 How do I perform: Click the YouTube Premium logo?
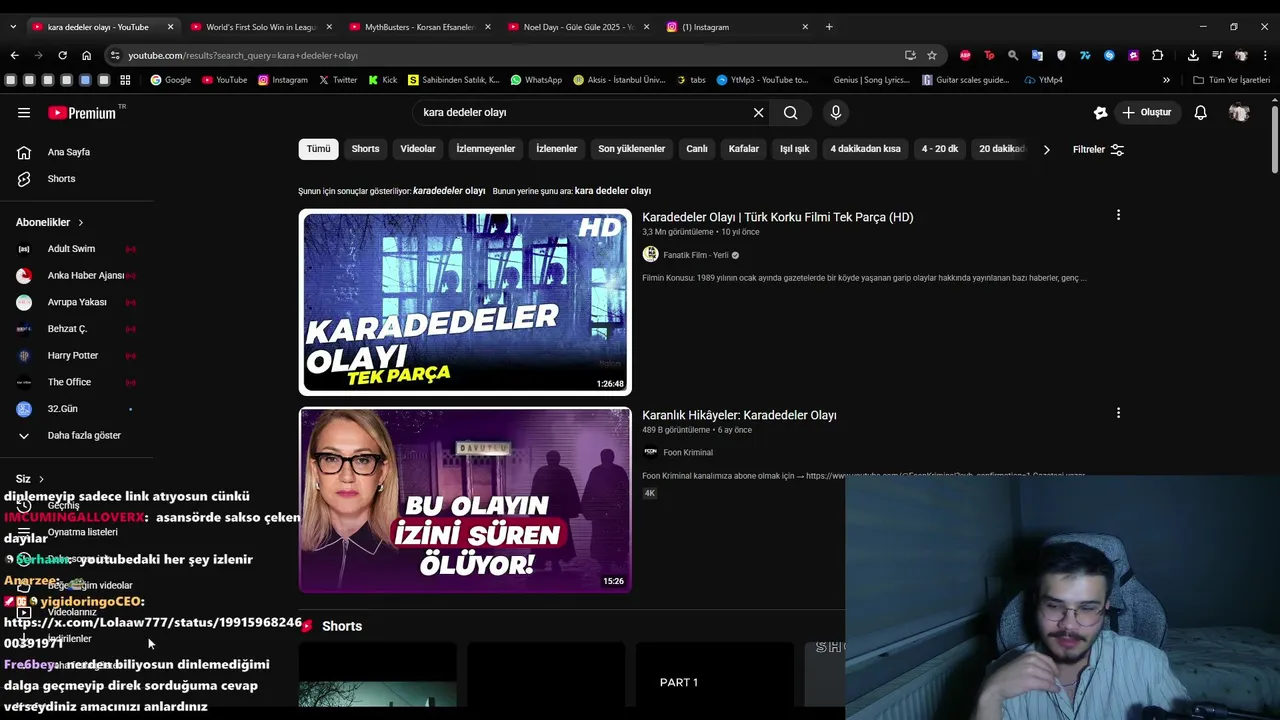[83, 113]
